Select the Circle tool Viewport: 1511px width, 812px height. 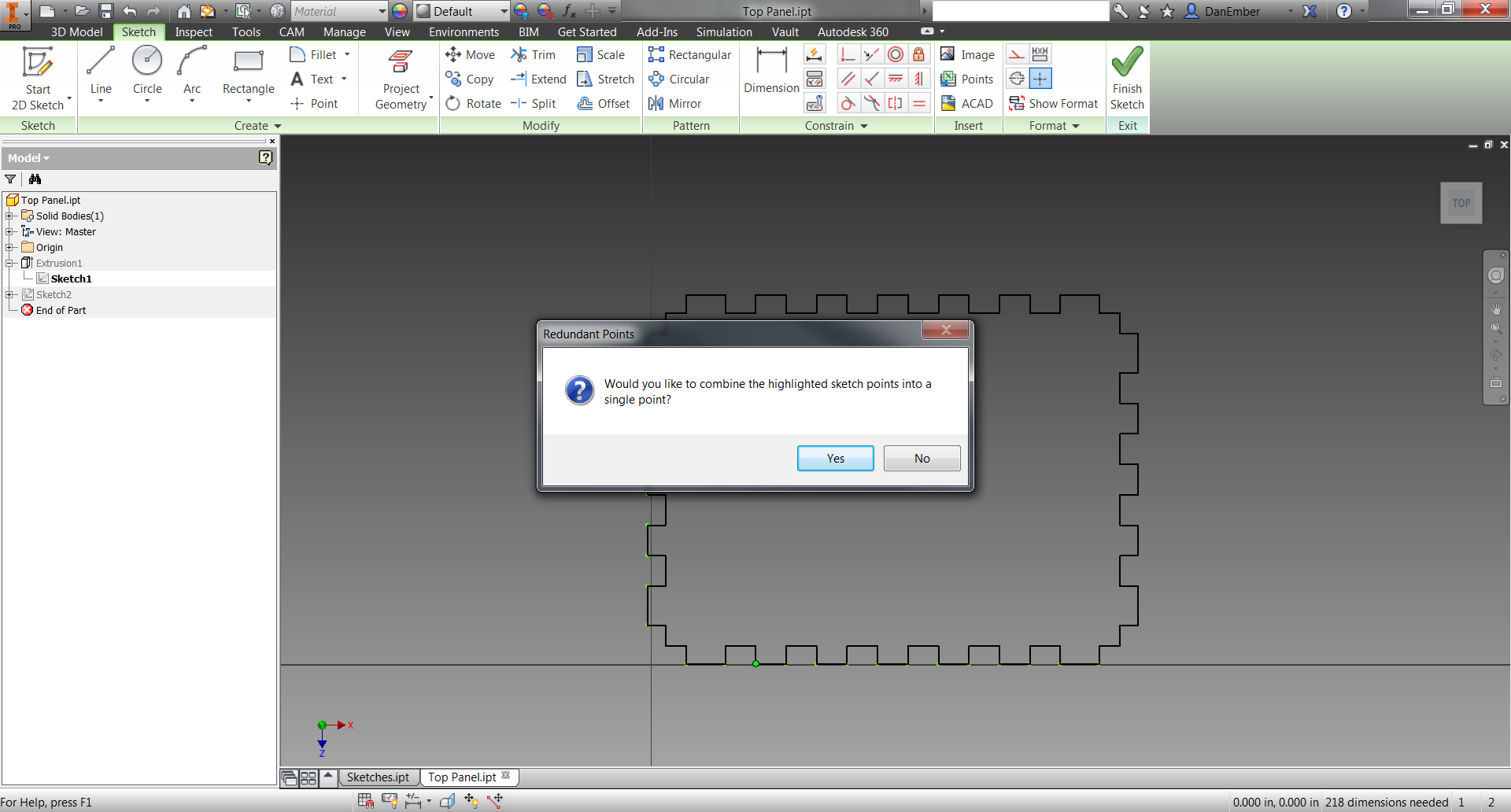coord(147,73)
